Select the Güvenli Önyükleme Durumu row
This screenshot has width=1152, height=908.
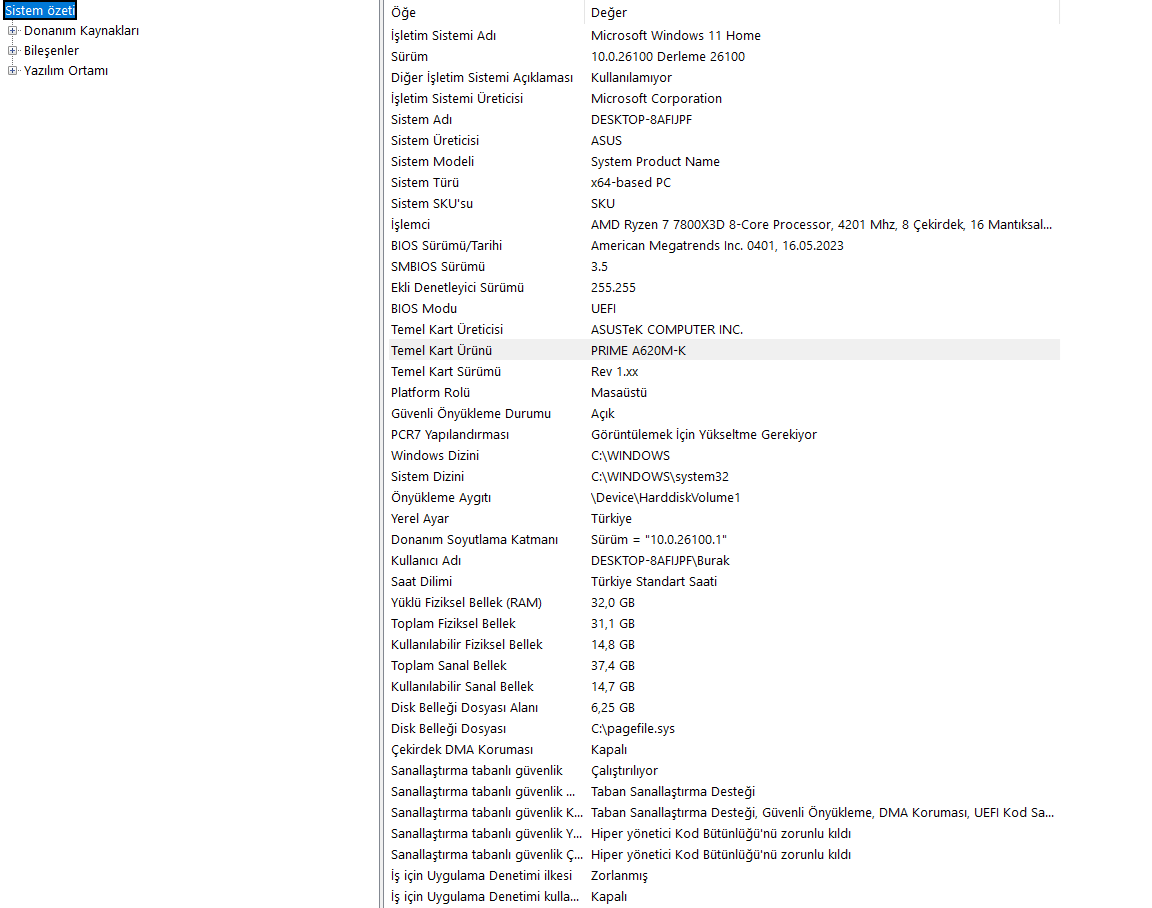[x=724, y=414]
